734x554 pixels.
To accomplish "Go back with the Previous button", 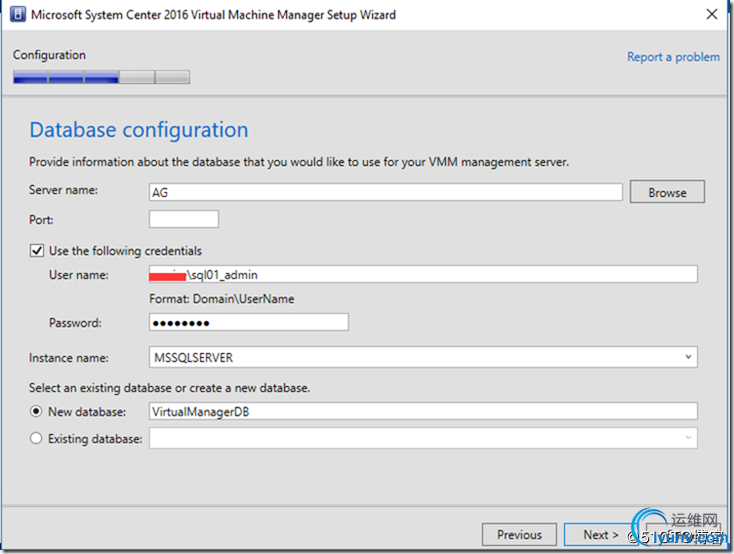I will pyautogui.click(x=519, y=535).
